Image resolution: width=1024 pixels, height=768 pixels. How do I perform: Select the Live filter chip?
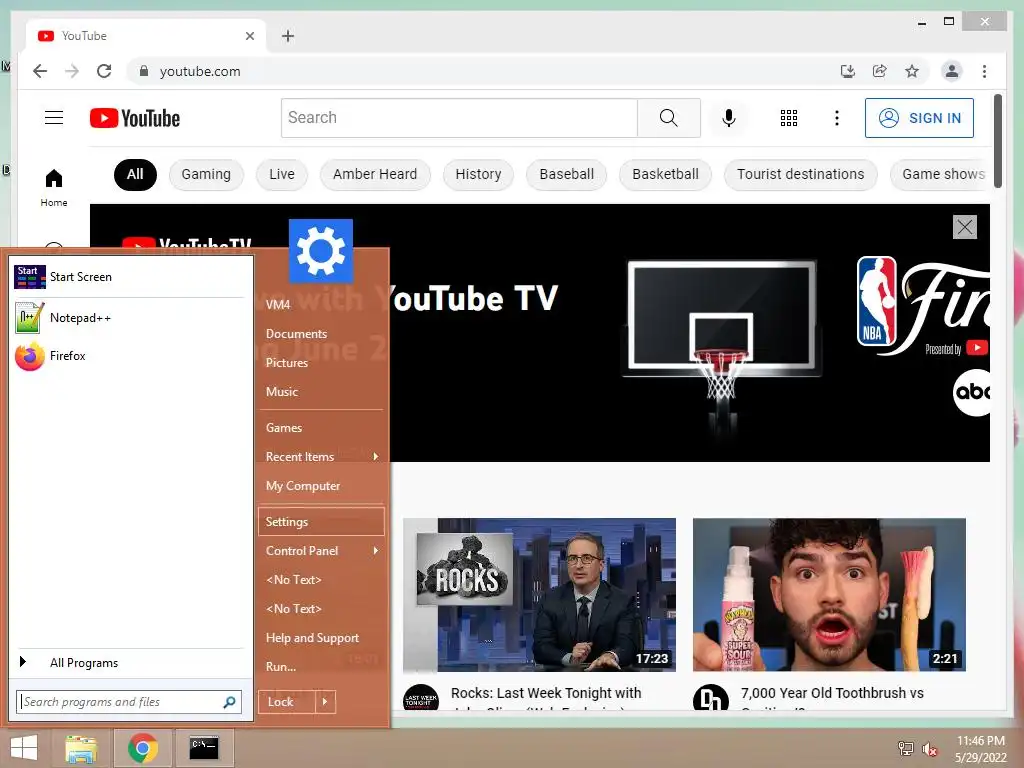click(282, 174)
